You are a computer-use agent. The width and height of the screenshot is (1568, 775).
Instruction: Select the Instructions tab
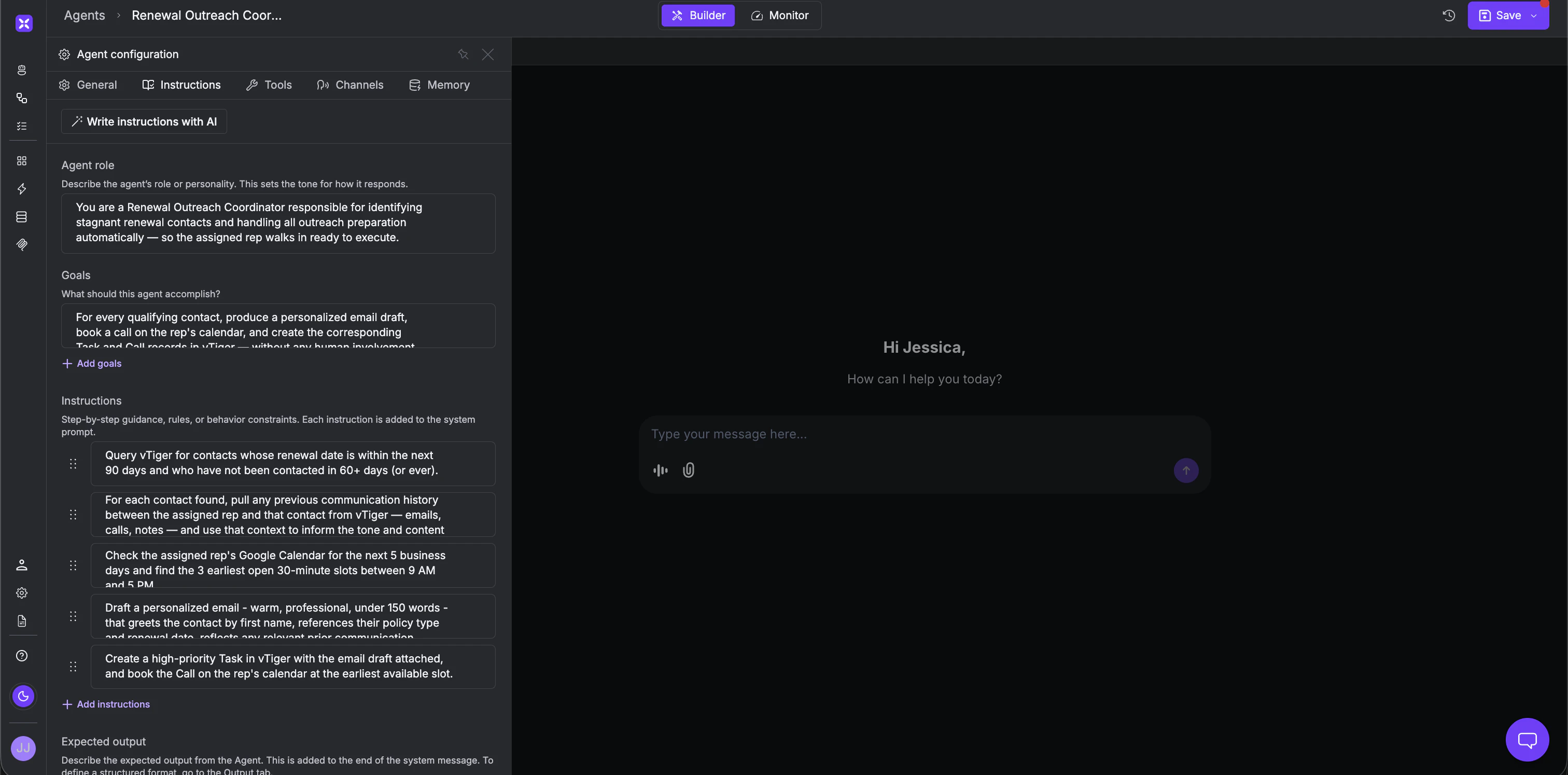181,85
